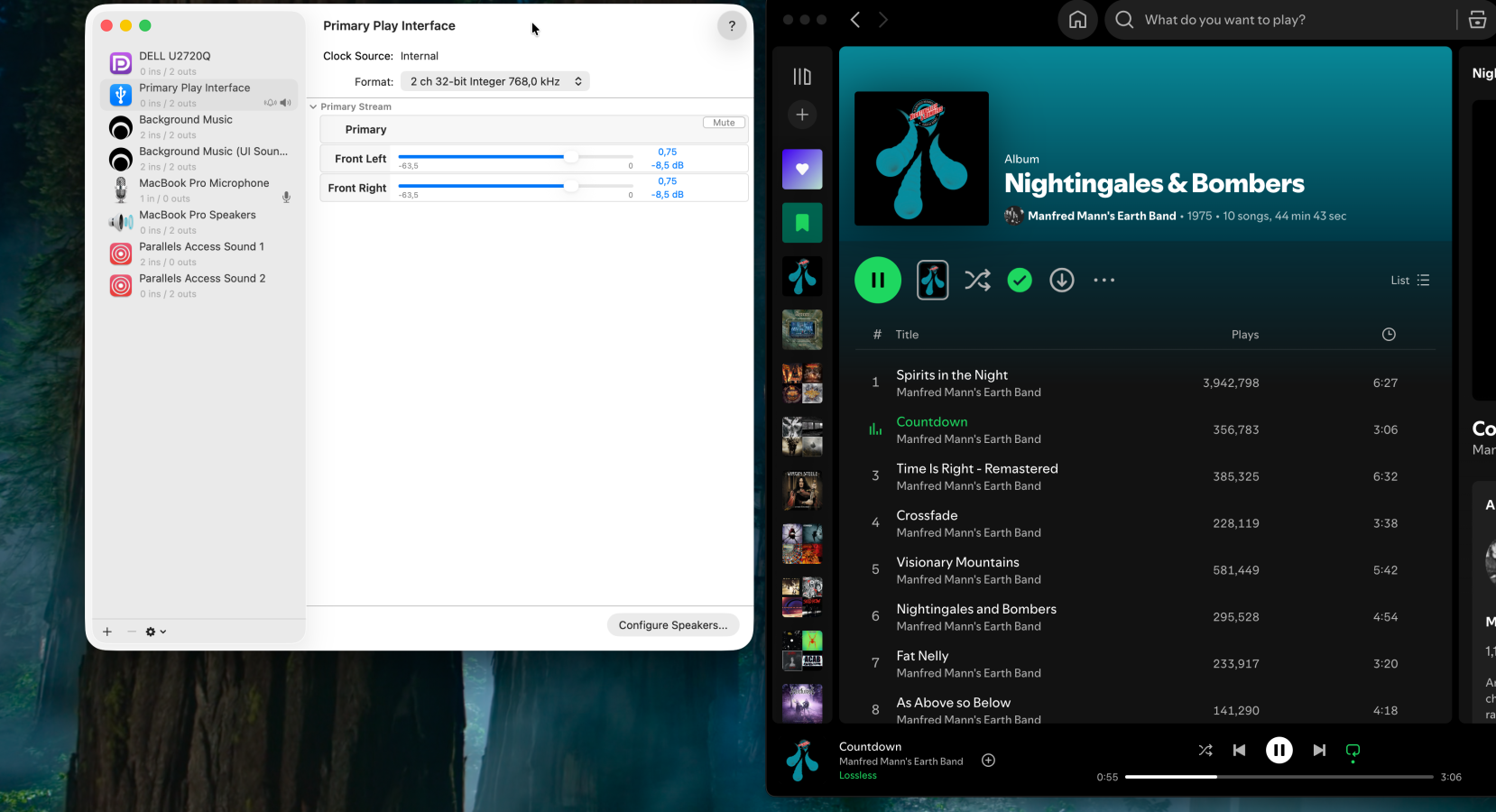The height and width of the screenshot is (812, 1496).
Task: Select MacBook Pro Speakers device
Action: tap(198, 222)
